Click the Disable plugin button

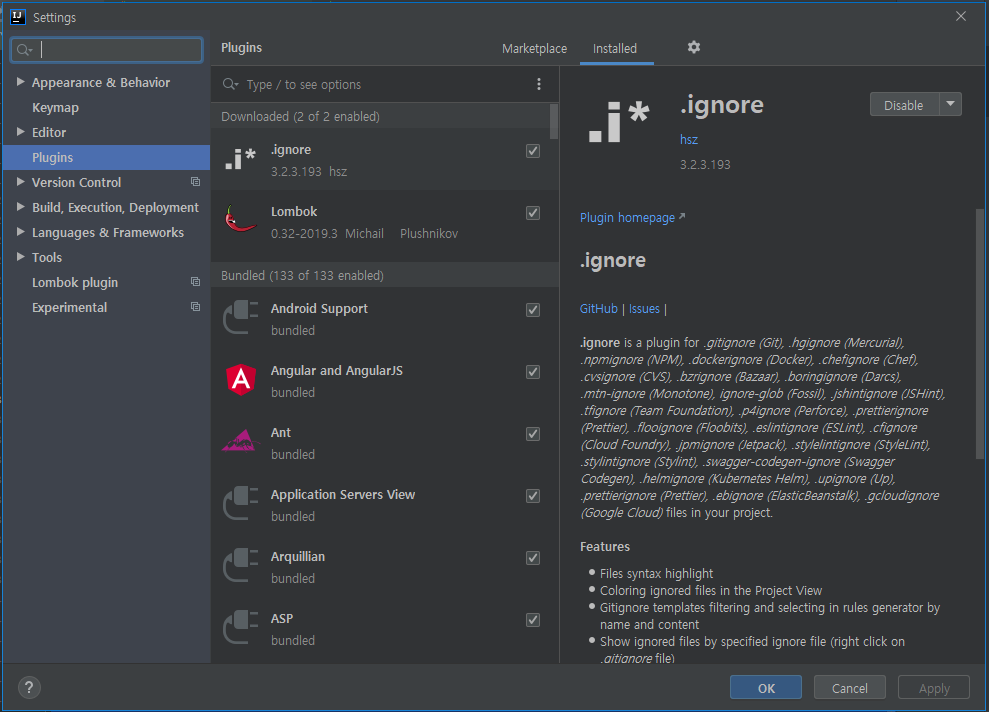coord(904,105)
